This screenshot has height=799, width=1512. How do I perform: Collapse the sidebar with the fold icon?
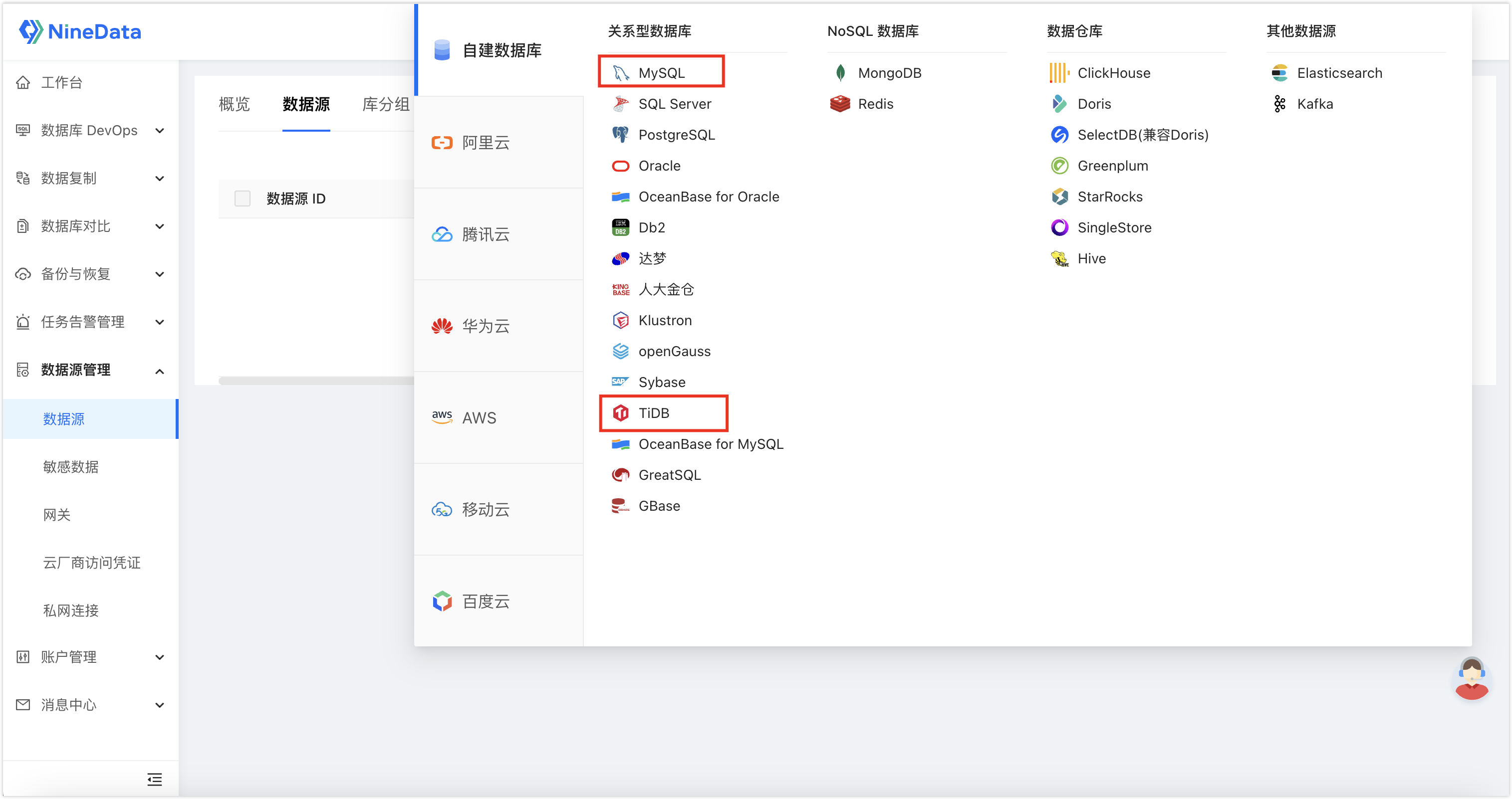pos(154,779)
